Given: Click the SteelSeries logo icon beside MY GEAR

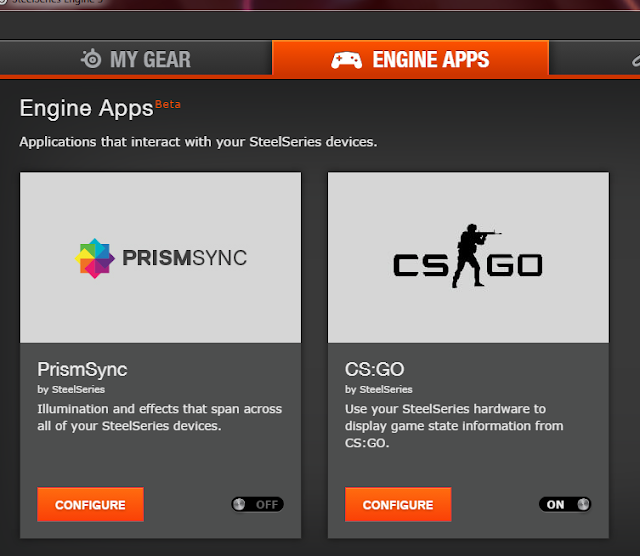Looking at the screenshot, I should pyautogui.click(x=91, y=59).
